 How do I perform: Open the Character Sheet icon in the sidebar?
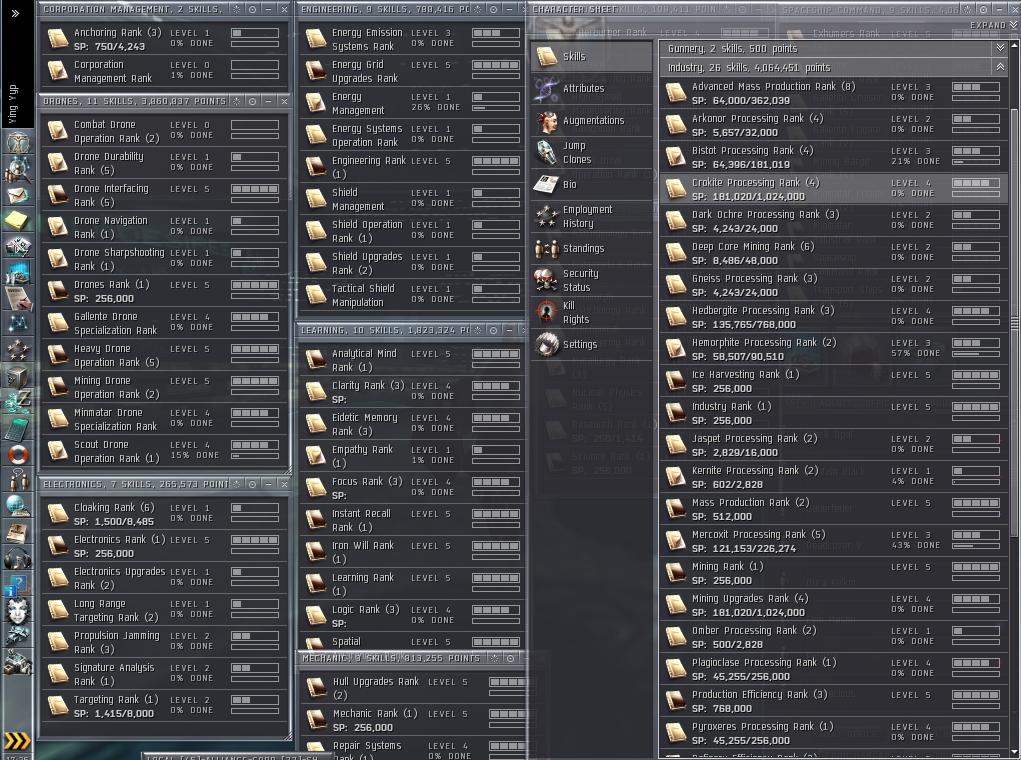18,142
